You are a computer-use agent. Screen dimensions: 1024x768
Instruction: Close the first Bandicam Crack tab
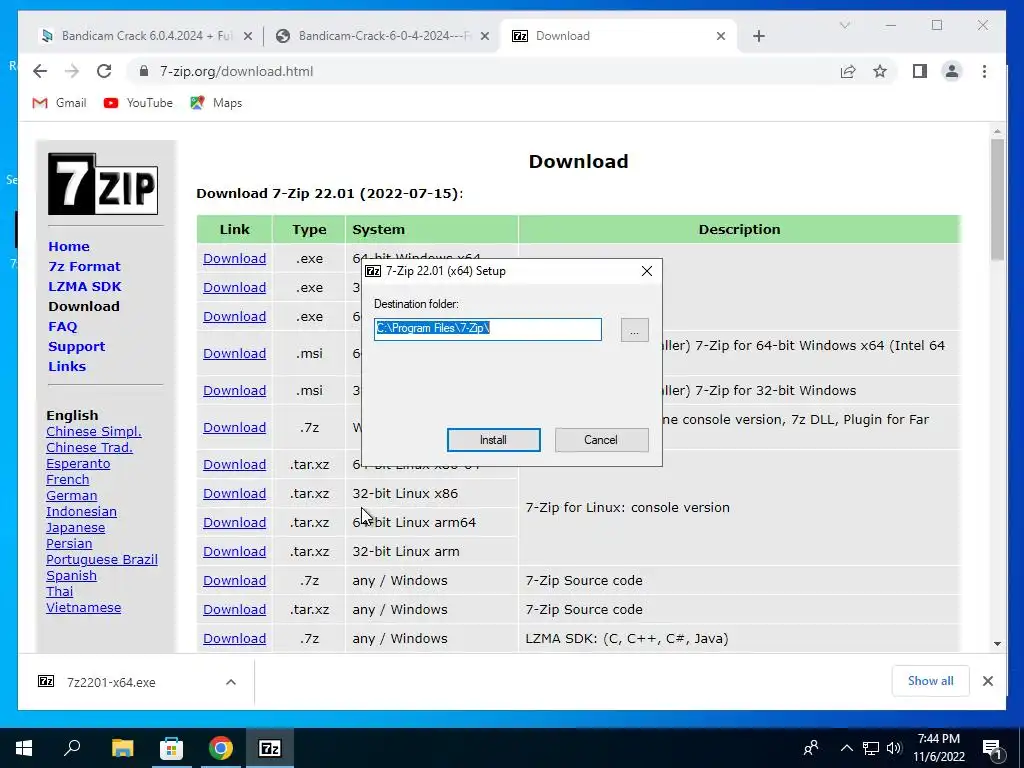click(x=248, y=37)
